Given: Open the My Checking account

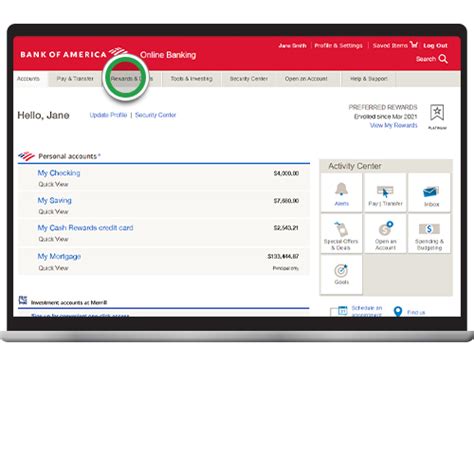Looking at the screenshot, I should tap(59, 173).
